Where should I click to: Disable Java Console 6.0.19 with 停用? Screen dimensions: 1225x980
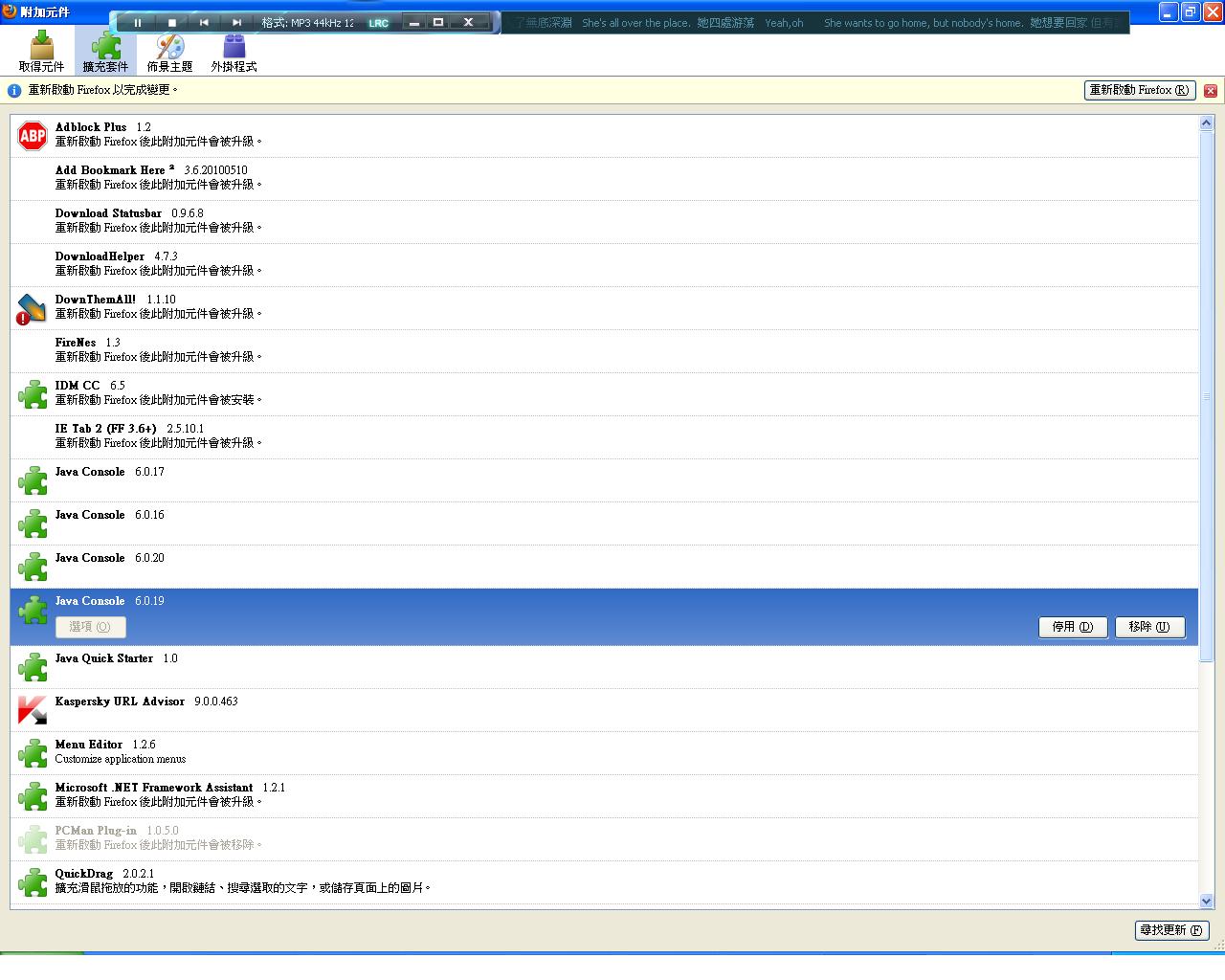point(1073,627)
